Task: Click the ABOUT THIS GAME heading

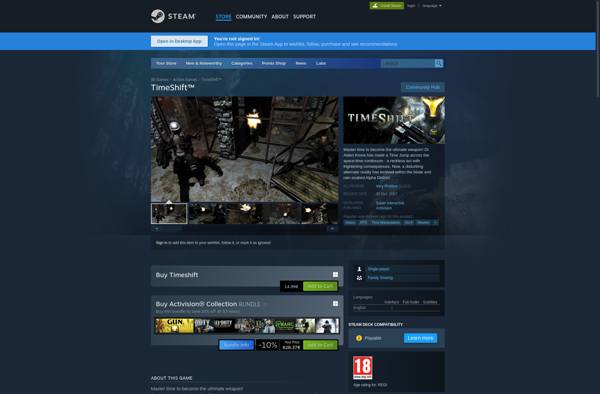Action: tap(171, 378)
